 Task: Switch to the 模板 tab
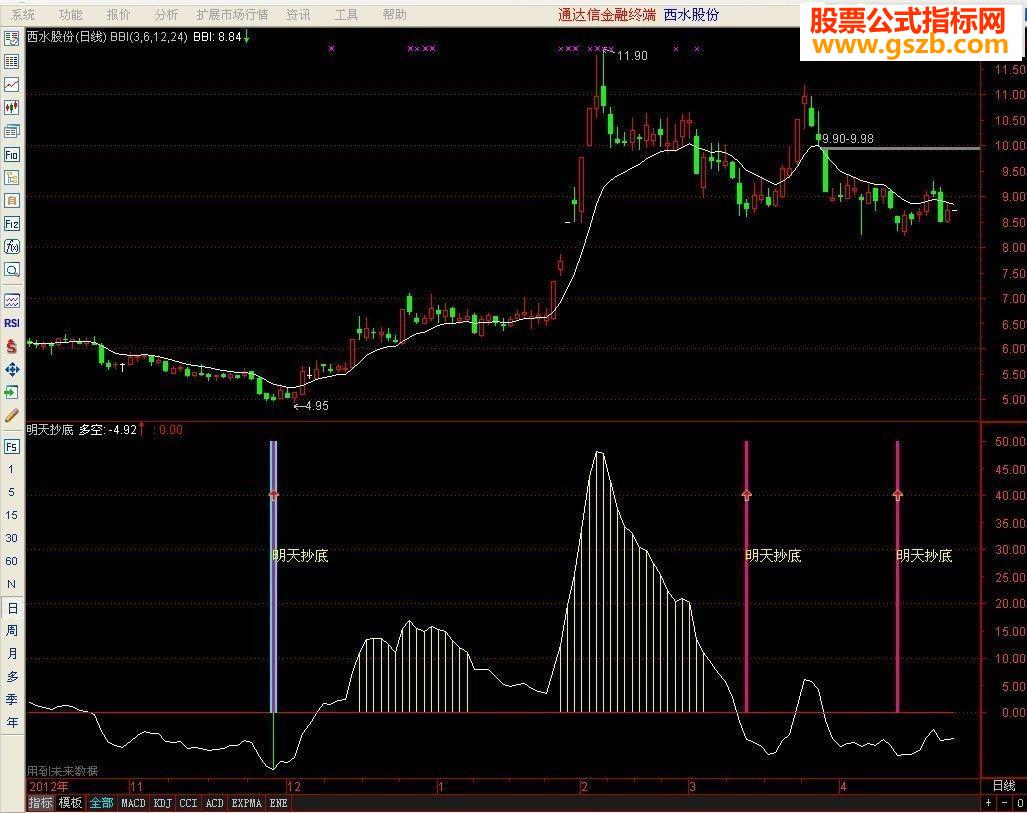[70, 803]
